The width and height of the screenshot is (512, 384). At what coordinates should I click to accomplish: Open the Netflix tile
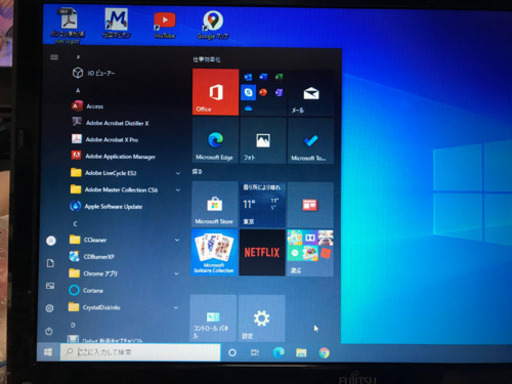click(x=262, y=252)
